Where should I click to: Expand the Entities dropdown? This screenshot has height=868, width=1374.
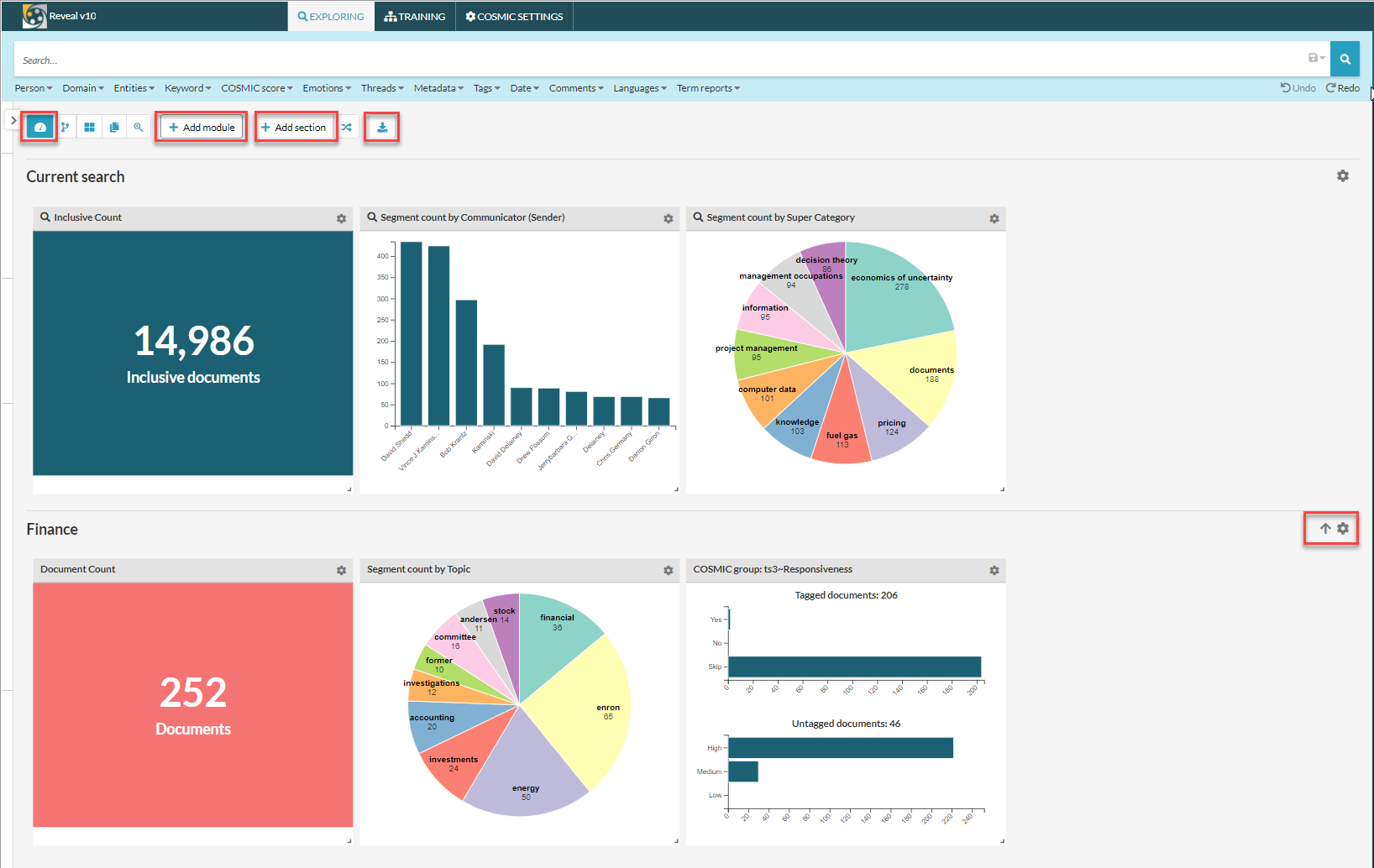[134, 88]
